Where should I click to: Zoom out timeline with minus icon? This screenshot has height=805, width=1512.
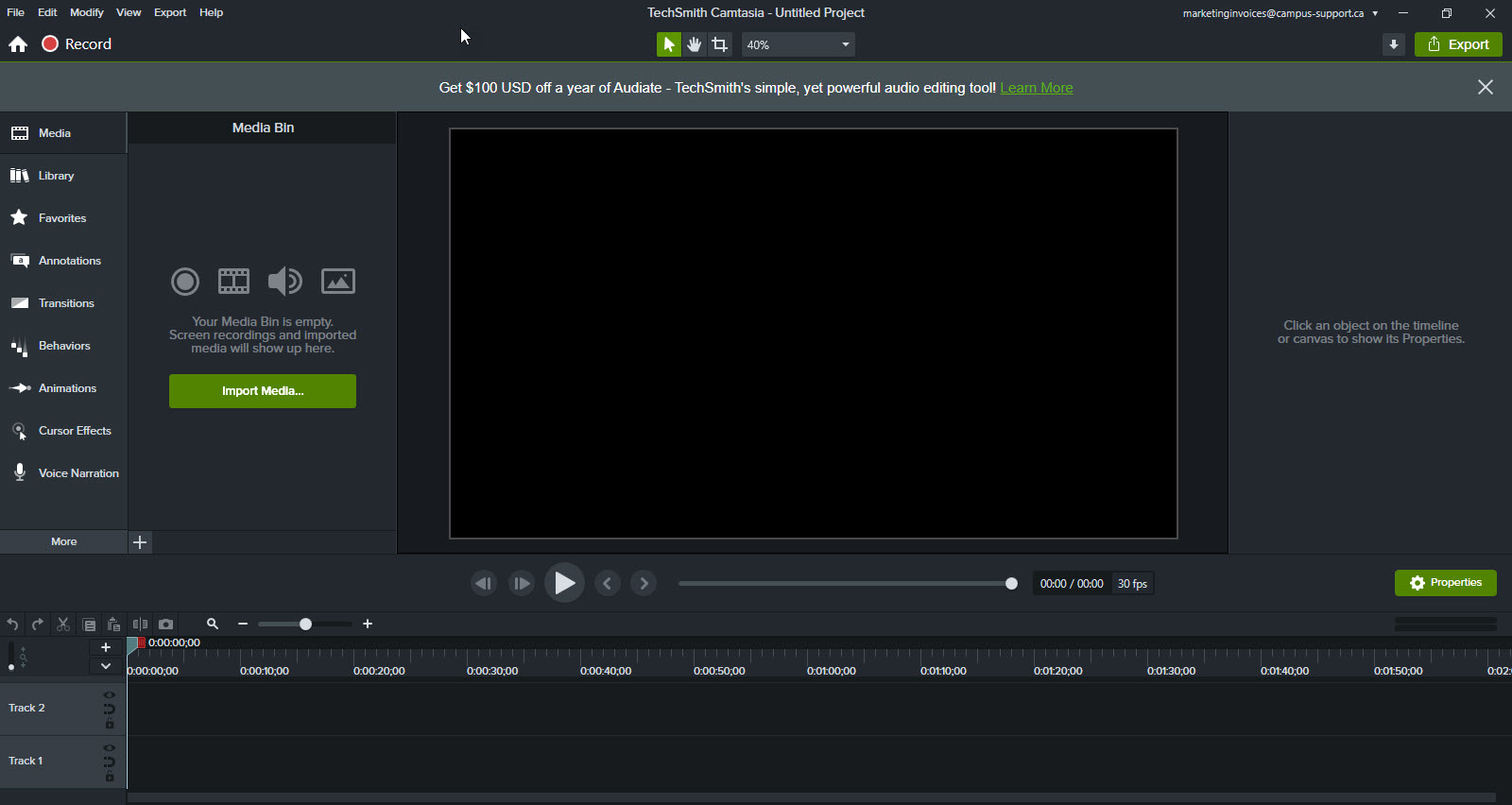[x=243, y=625]
